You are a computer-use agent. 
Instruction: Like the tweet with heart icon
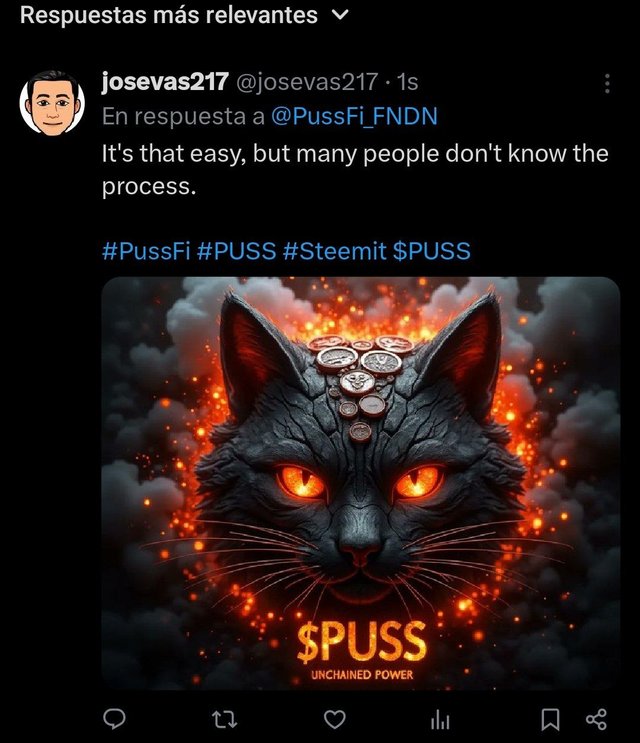coord(334,719)
